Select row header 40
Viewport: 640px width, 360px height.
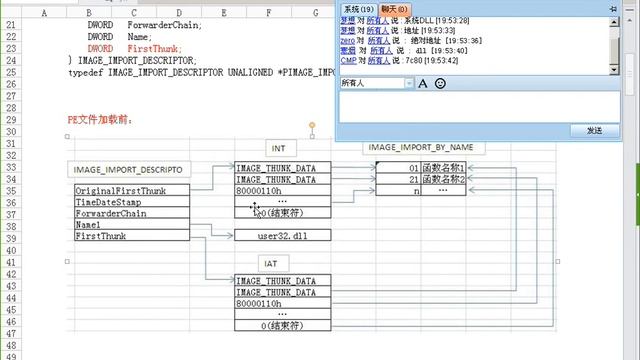11,250
